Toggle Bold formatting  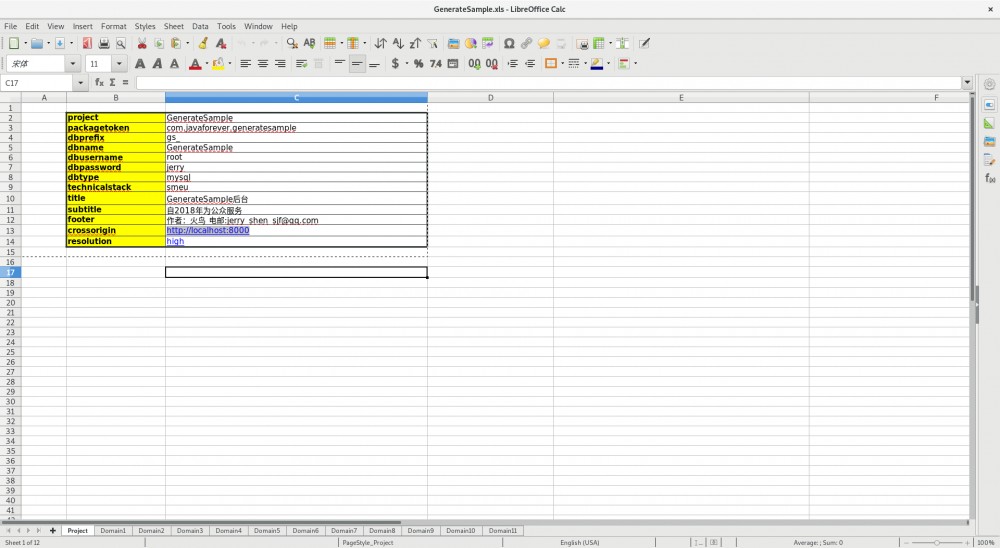pyautogui.click(x=140, y=63)
